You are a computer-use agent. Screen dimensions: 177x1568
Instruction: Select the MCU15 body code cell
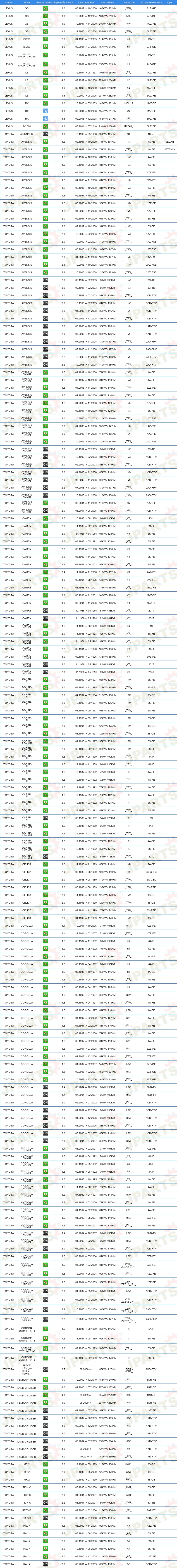(129, 104)
